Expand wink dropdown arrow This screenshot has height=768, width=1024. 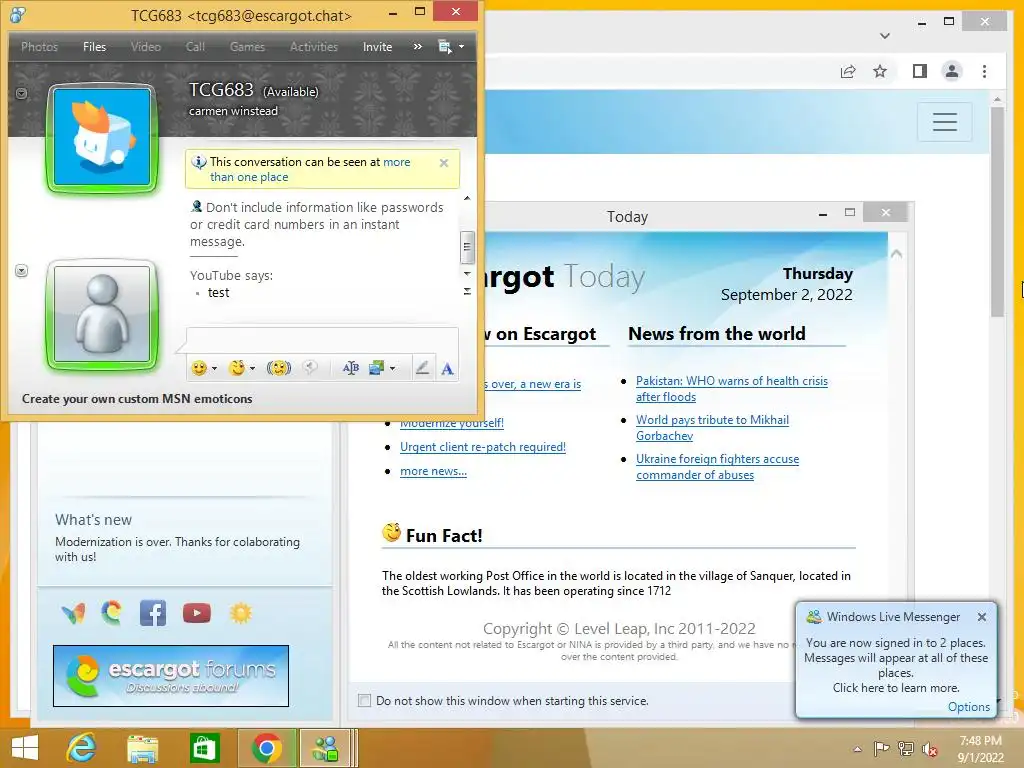(252, 369)
